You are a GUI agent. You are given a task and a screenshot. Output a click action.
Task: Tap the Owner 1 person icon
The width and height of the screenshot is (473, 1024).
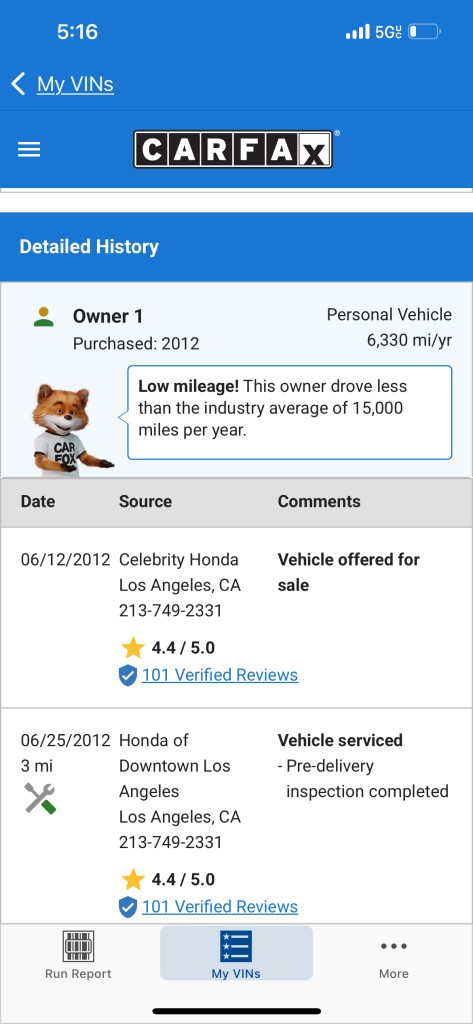[x=44, y=317]
